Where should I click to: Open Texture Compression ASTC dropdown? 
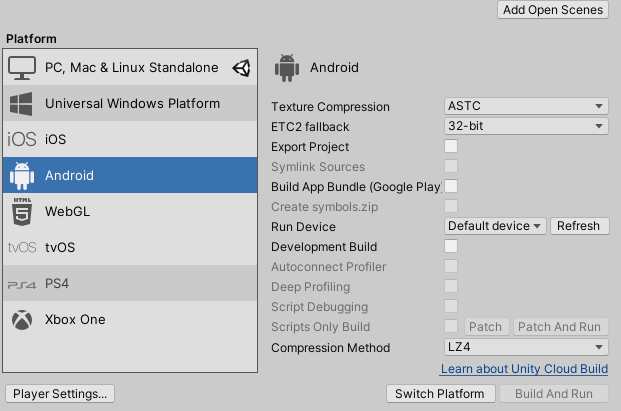click(526, 106)
